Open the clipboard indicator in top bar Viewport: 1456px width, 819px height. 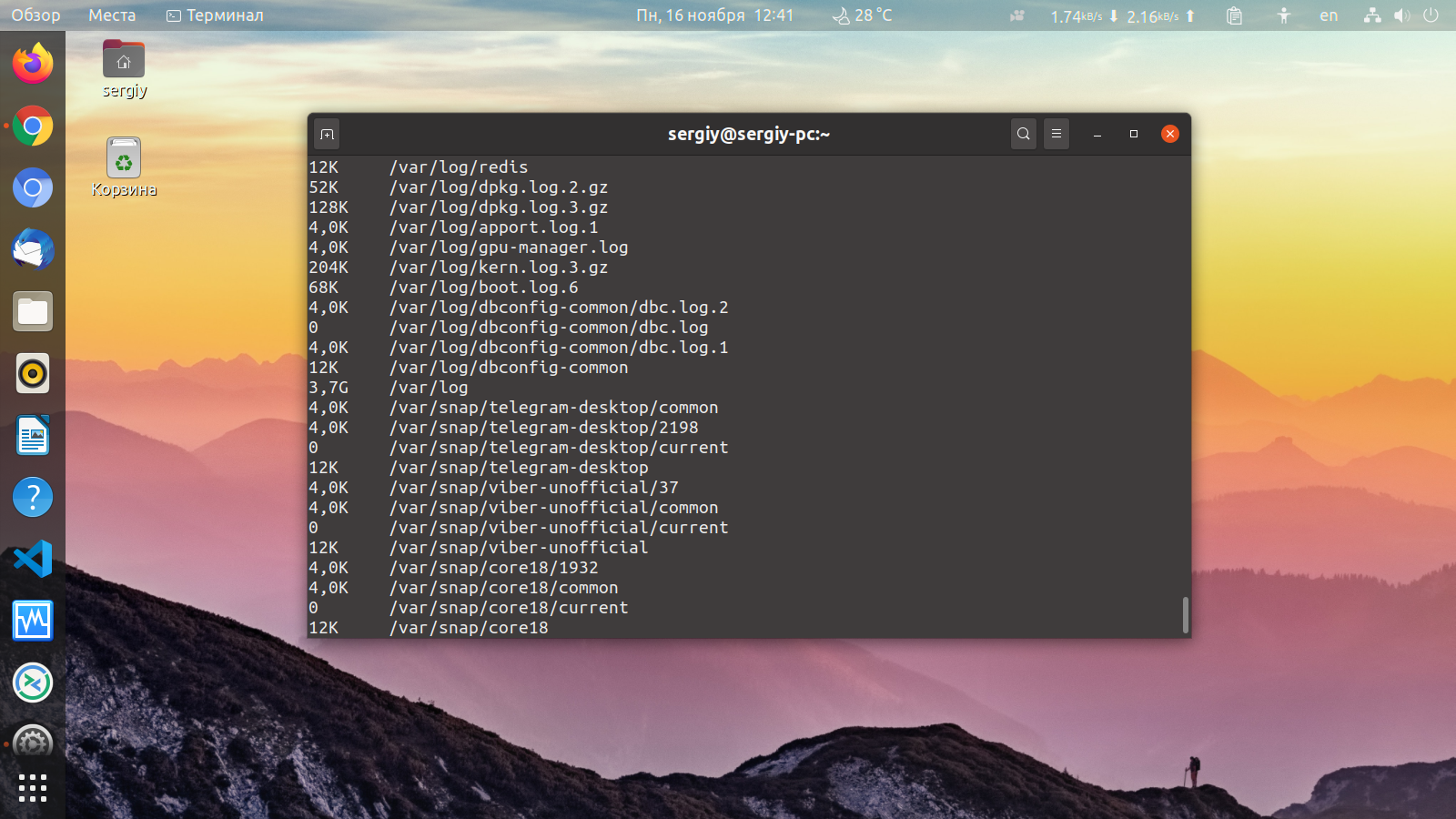click(x=1234, y=15)
